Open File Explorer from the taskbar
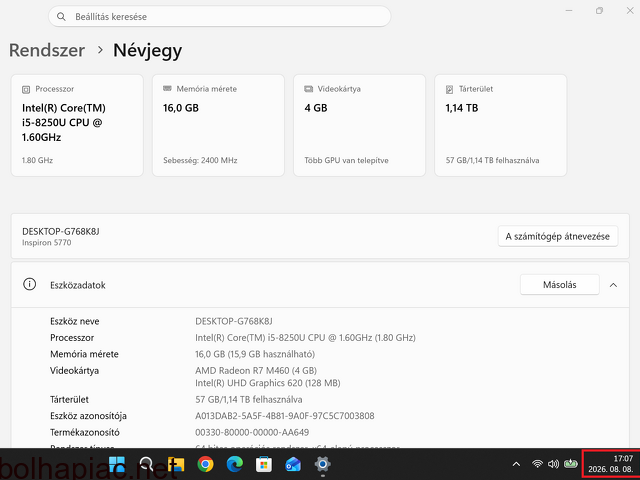This screenshot has height=480, width=640. pos(176,464)
